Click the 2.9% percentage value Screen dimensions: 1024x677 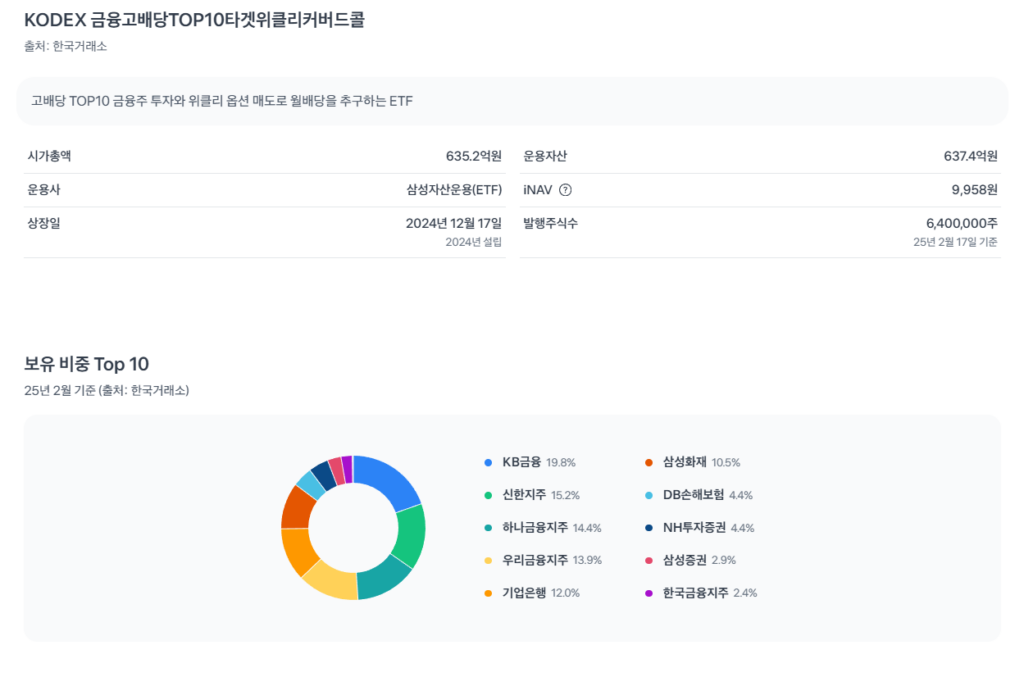coord(724,560)
